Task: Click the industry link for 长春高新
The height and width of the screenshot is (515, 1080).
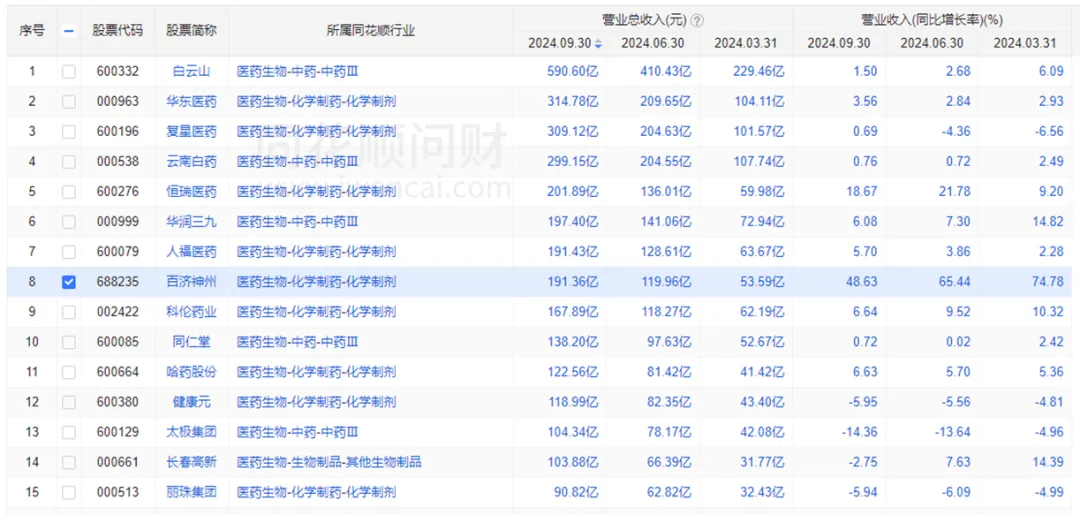Action: pyautogui.click(x=328, y=462)
